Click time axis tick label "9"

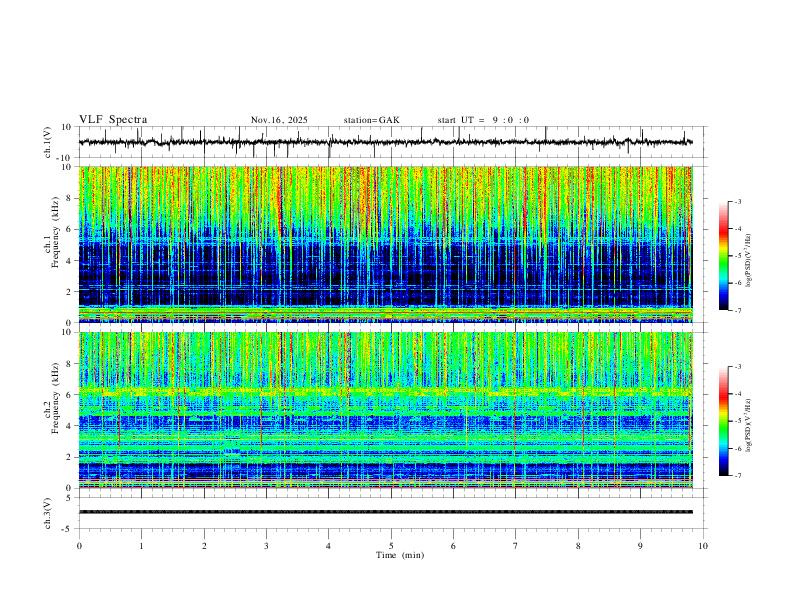tap(640, 546)
